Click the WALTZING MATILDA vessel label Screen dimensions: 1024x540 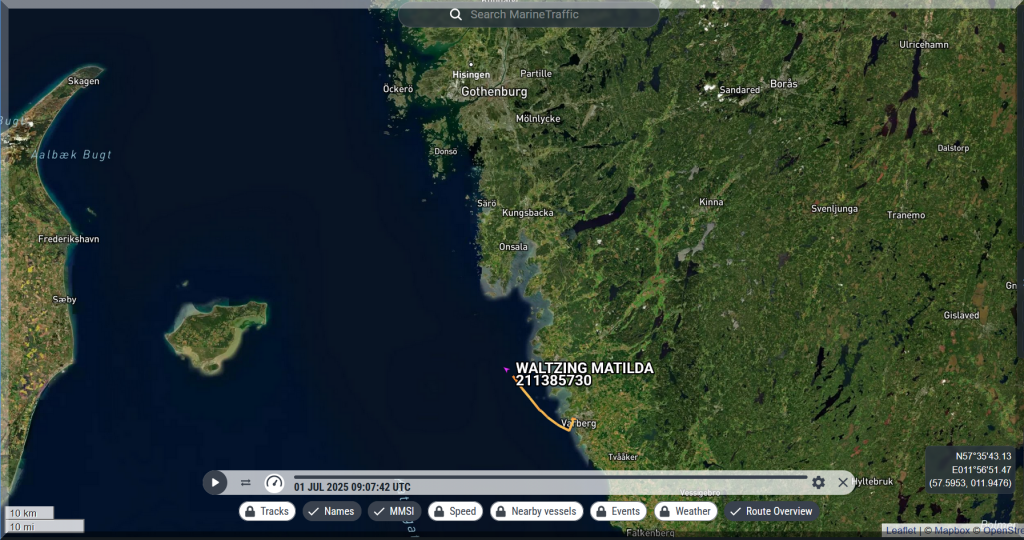click(584, 368)
